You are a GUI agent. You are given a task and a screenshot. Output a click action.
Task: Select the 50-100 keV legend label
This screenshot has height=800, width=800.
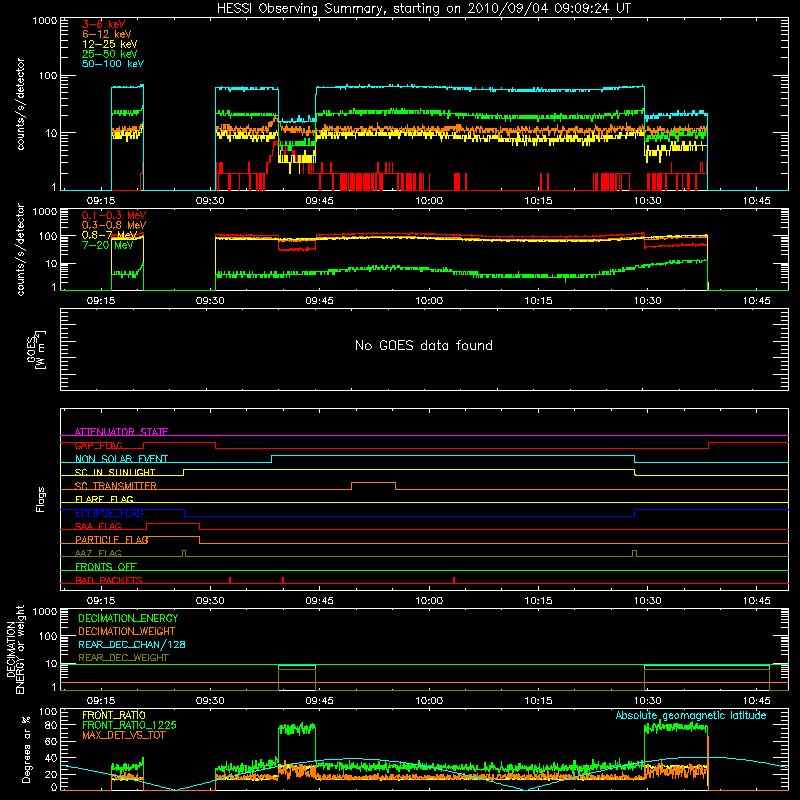click(112, 64)
